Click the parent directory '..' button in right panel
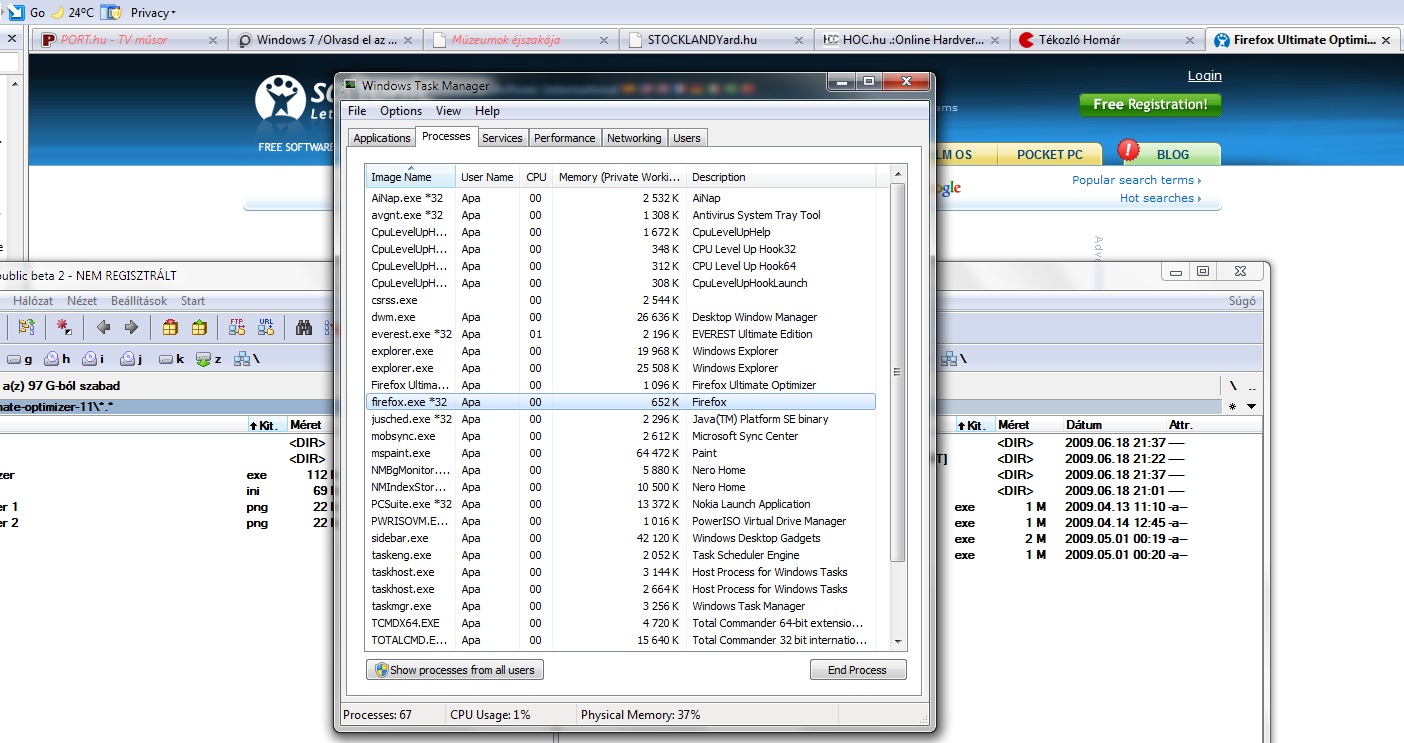 pyautogui.click(x=1252, y=386)
